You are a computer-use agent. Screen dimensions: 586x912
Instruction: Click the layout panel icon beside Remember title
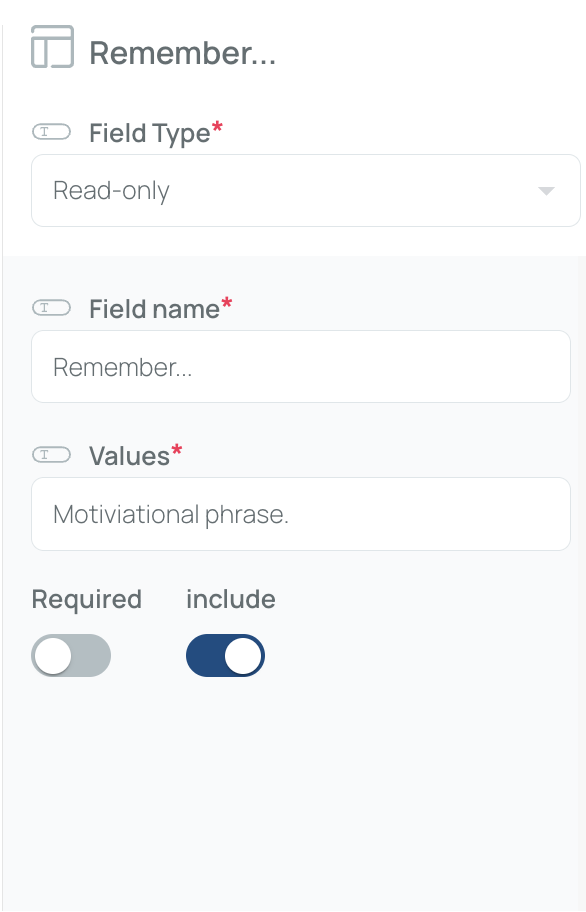52,47
